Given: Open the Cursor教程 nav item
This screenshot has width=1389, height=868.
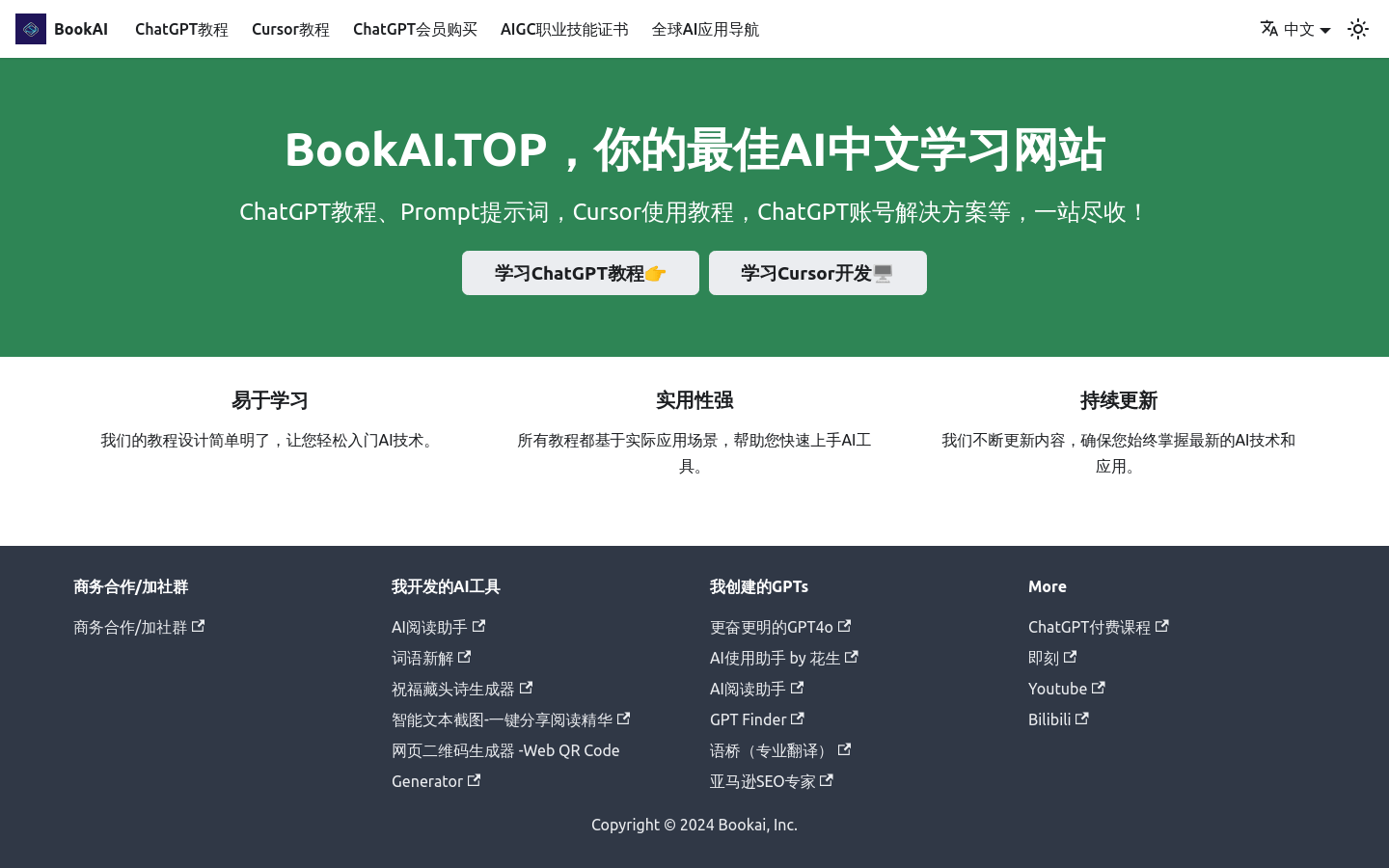Looking at the screenshot, I should (x=290, y=29).
